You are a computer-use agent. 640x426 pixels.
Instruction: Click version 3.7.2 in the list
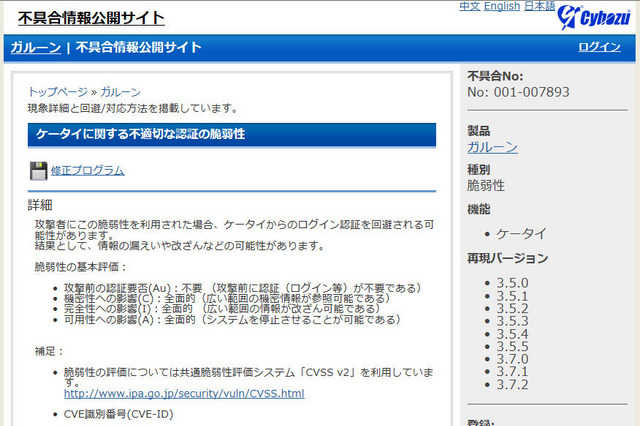pos(512,384)
